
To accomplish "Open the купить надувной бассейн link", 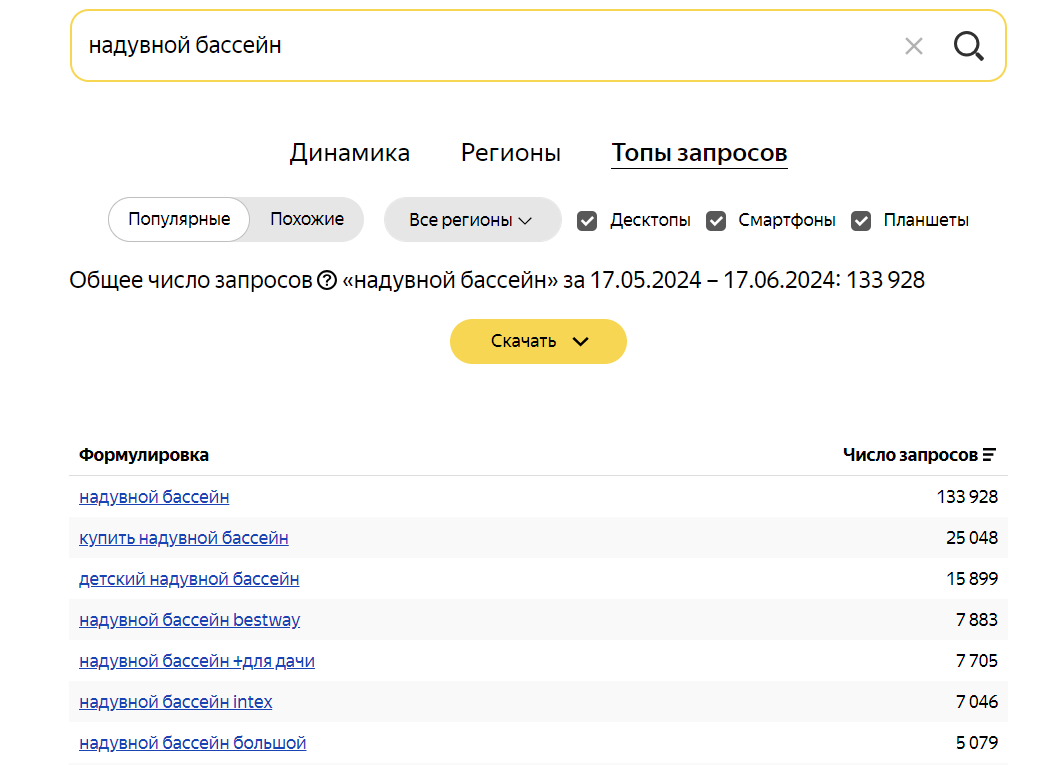I will point(184,538).
